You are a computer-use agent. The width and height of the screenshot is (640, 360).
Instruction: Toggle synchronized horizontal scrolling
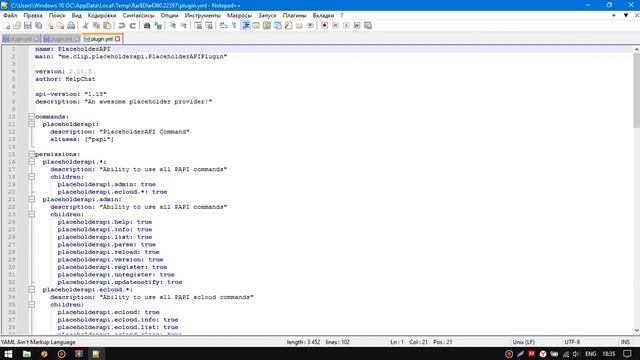click(209, 26)
